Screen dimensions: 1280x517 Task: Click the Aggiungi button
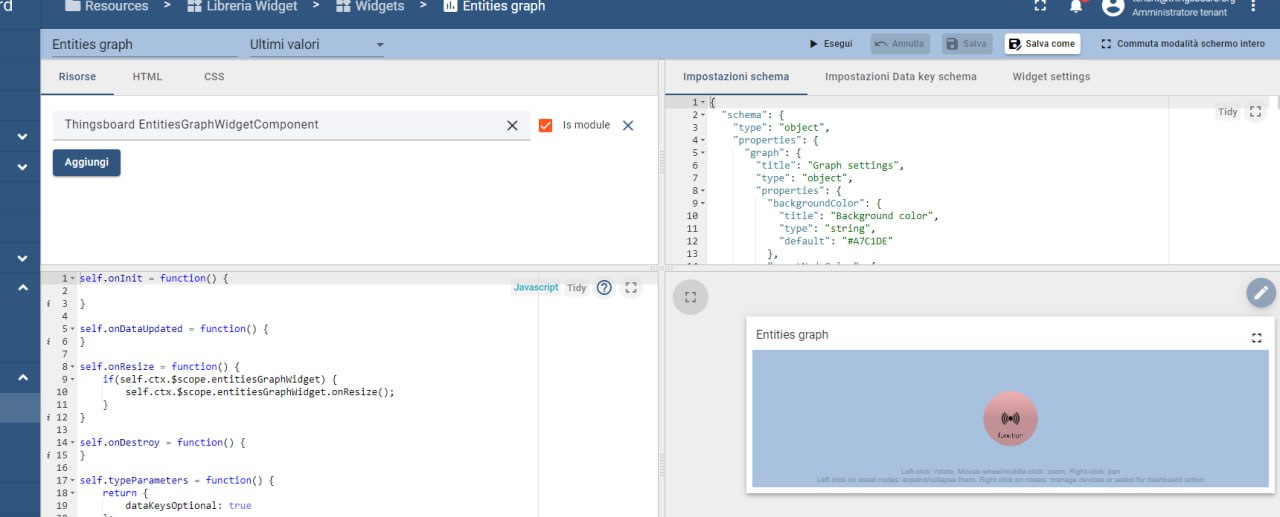click(86, 162)
